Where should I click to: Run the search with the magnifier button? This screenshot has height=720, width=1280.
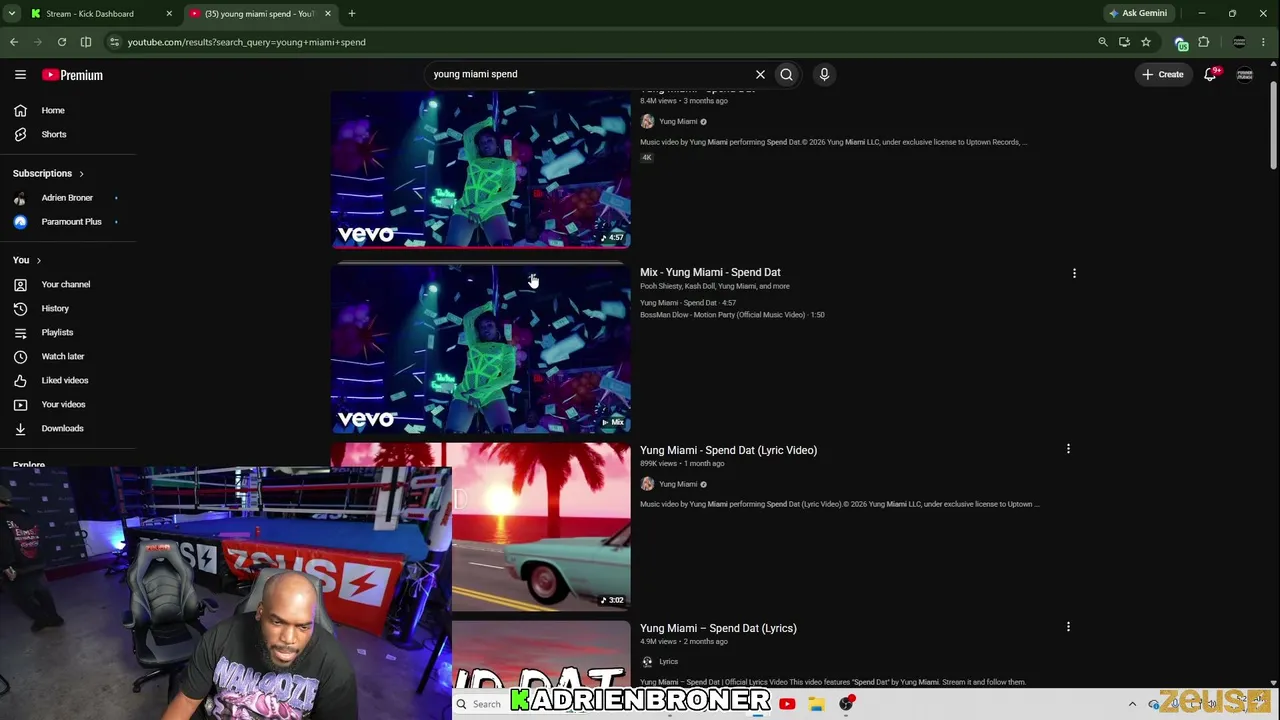click(787, 74)
